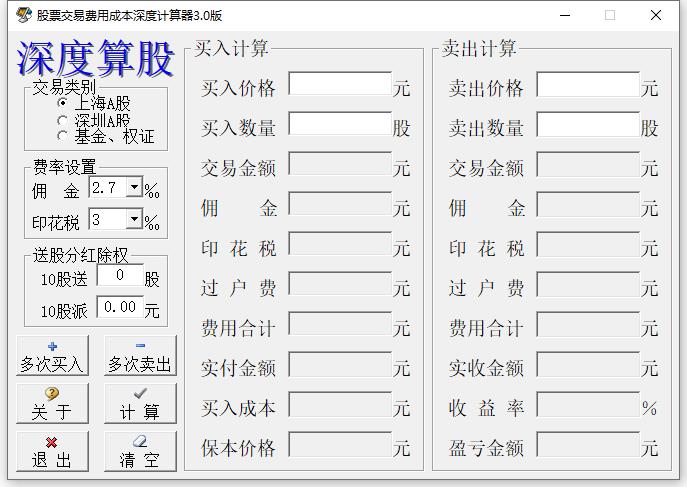Viewport: 687px width, 487px height.
Task: Expand the 印花税 rate dropdown
Action: 134,219
